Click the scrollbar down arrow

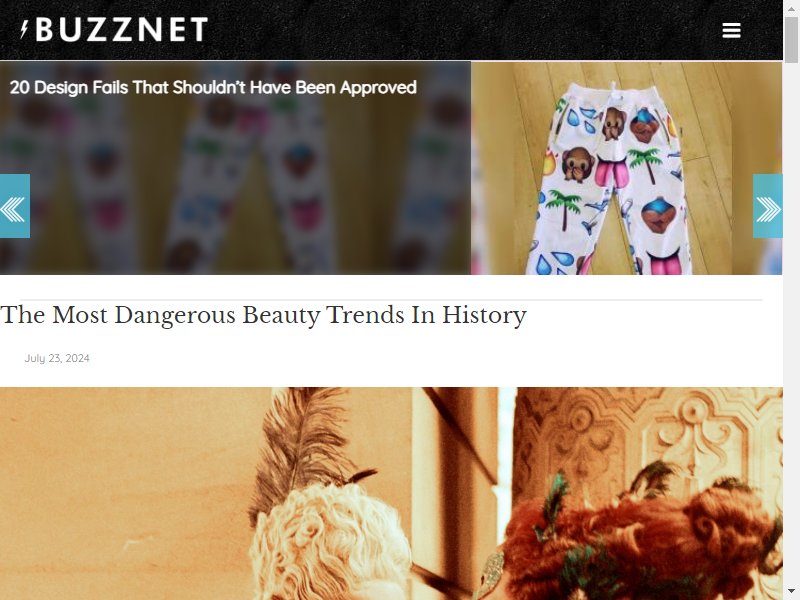click(791, 594)
